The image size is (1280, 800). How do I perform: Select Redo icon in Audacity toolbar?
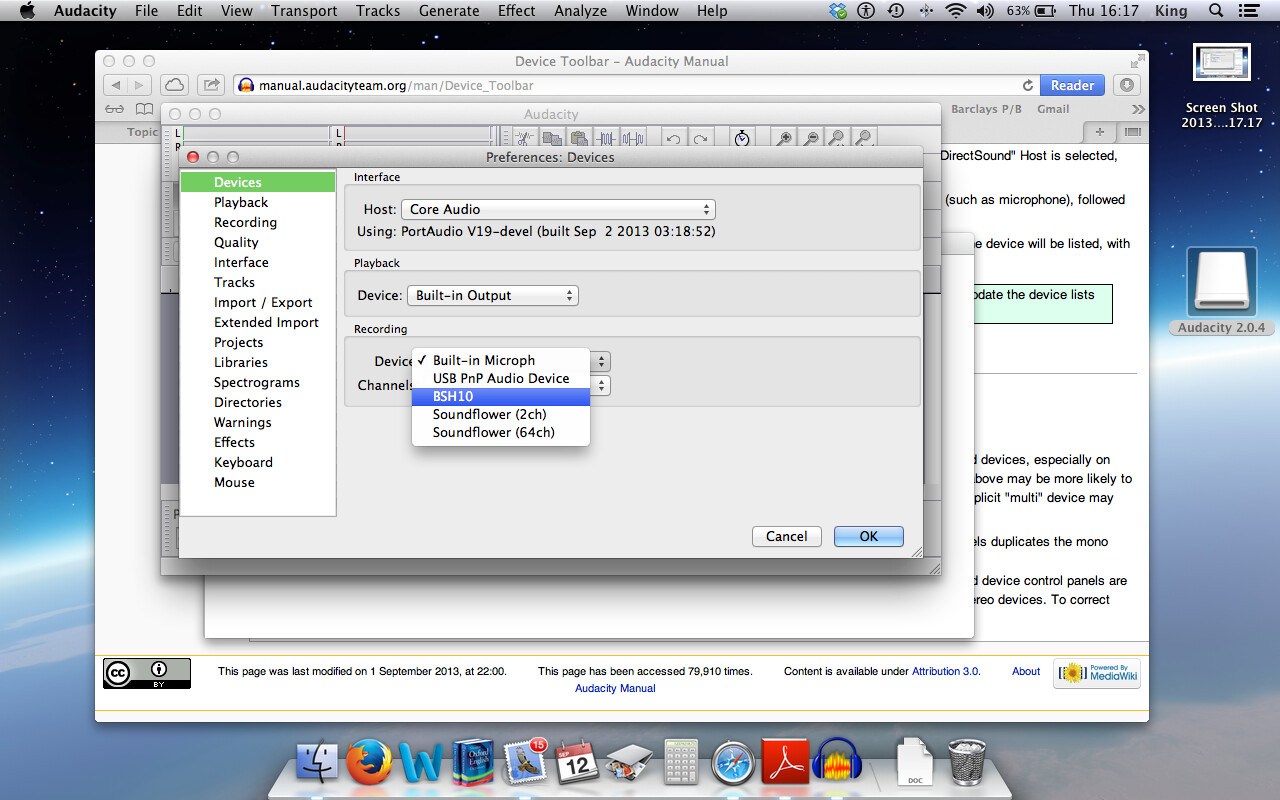[701, 139]
